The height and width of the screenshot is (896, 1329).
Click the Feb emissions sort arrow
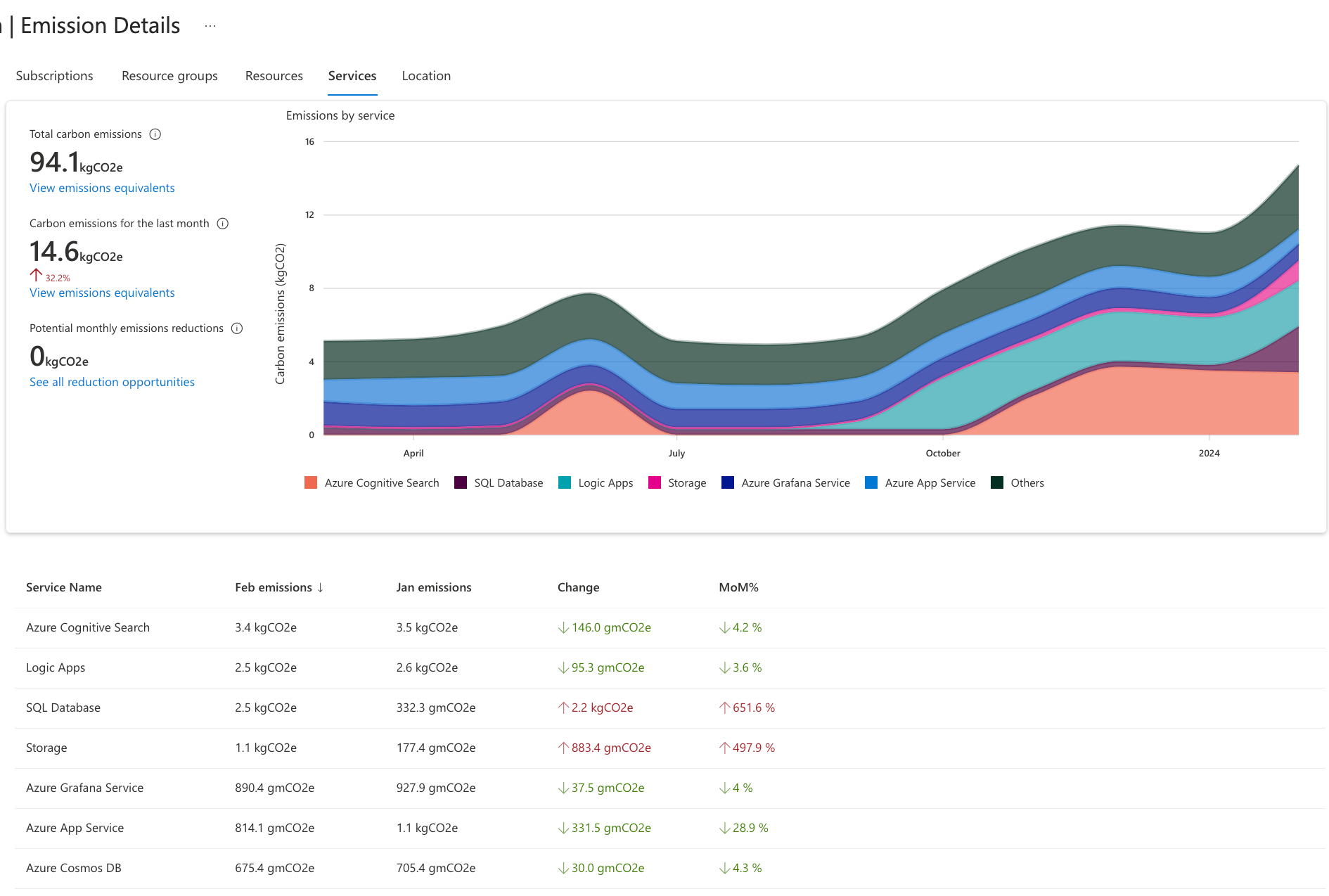[x=321, y=587]
